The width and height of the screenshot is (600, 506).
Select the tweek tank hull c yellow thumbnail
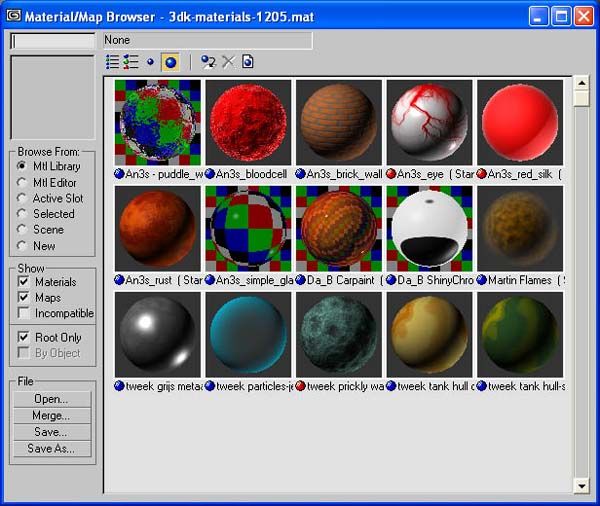tap(430, 335)
